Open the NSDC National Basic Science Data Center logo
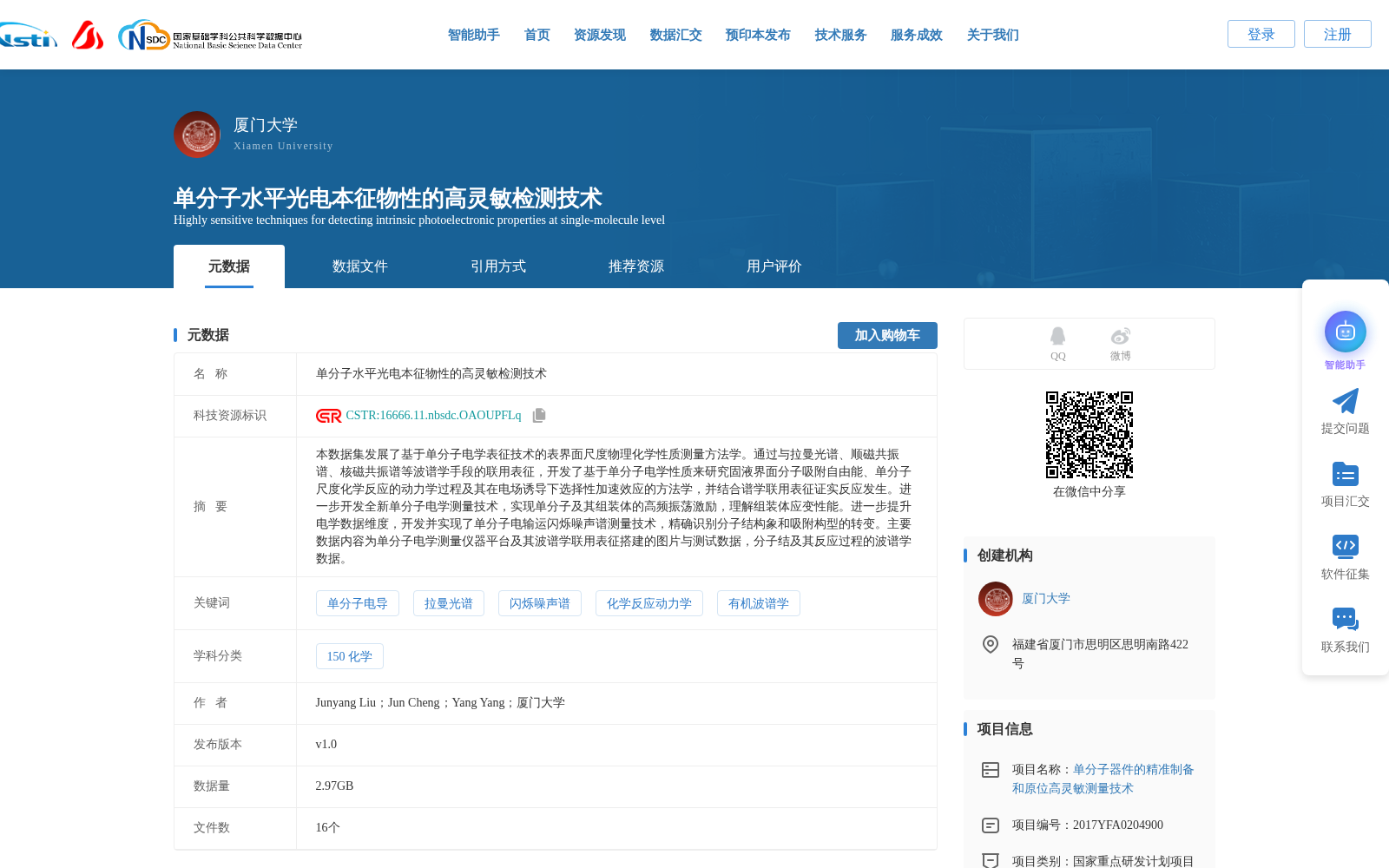This screenshot has height=868, width=1389. (210, 36)
